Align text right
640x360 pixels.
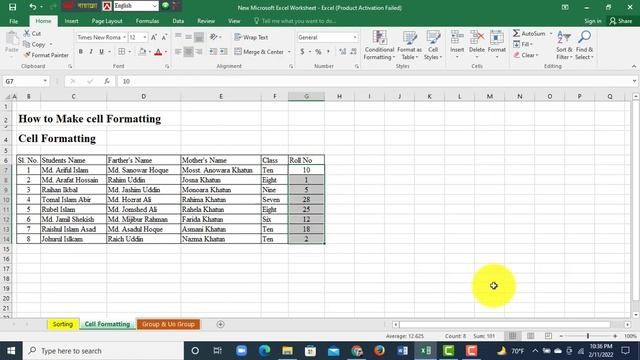point(199,52)
